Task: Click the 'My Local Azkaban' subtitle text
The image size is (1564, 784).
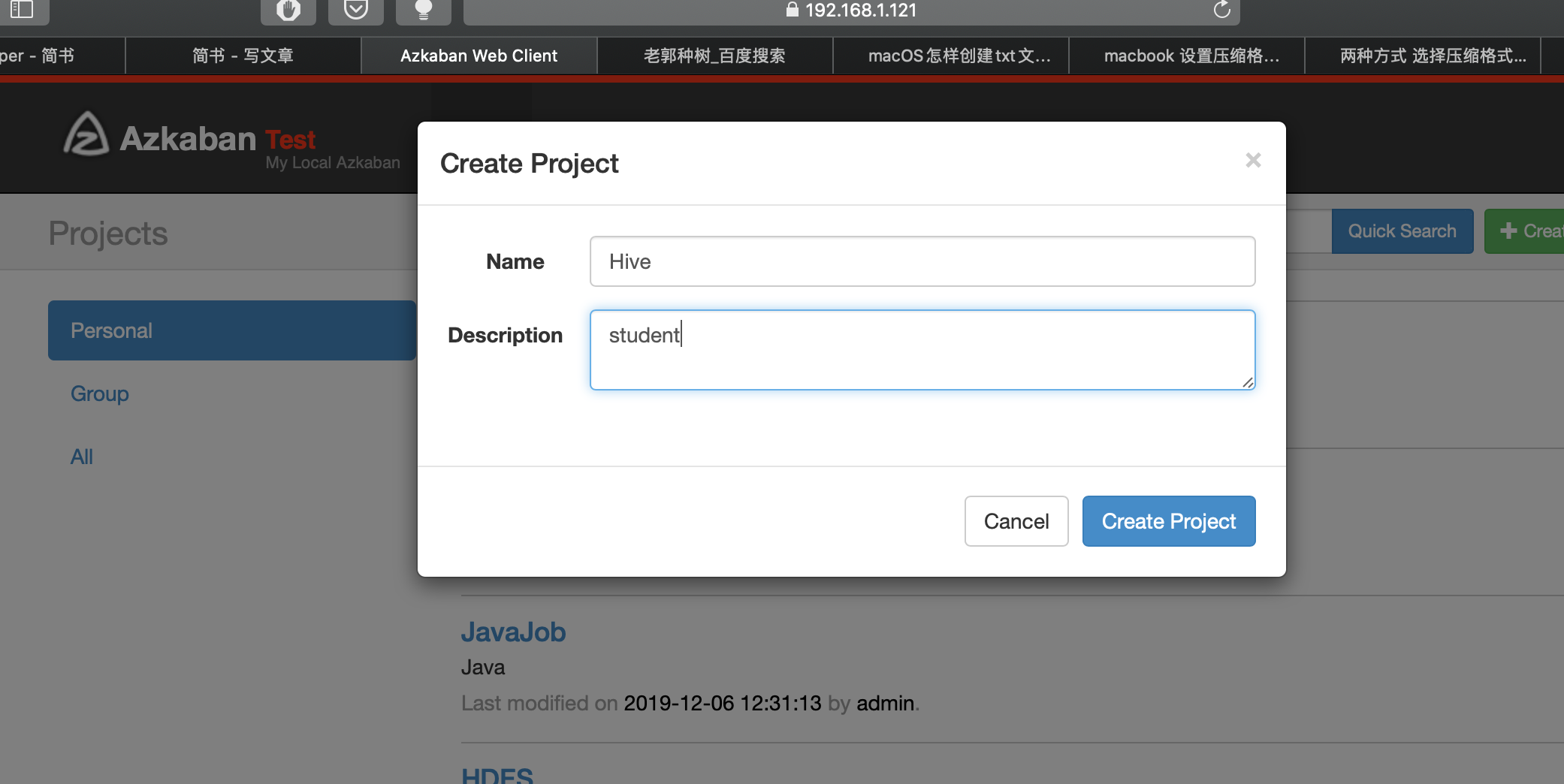Action: (333, 162)
